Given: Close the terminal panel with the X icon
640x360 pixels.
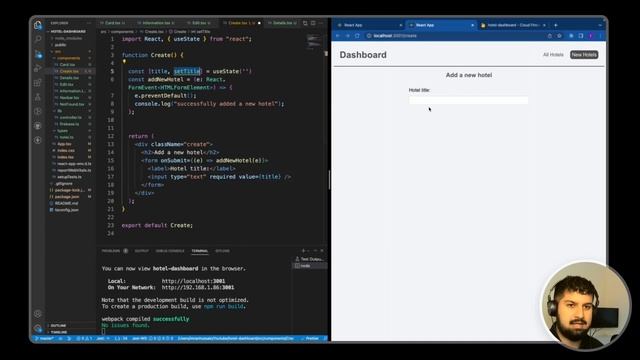Looking at the screenshot, I should (x=322, y=251).
